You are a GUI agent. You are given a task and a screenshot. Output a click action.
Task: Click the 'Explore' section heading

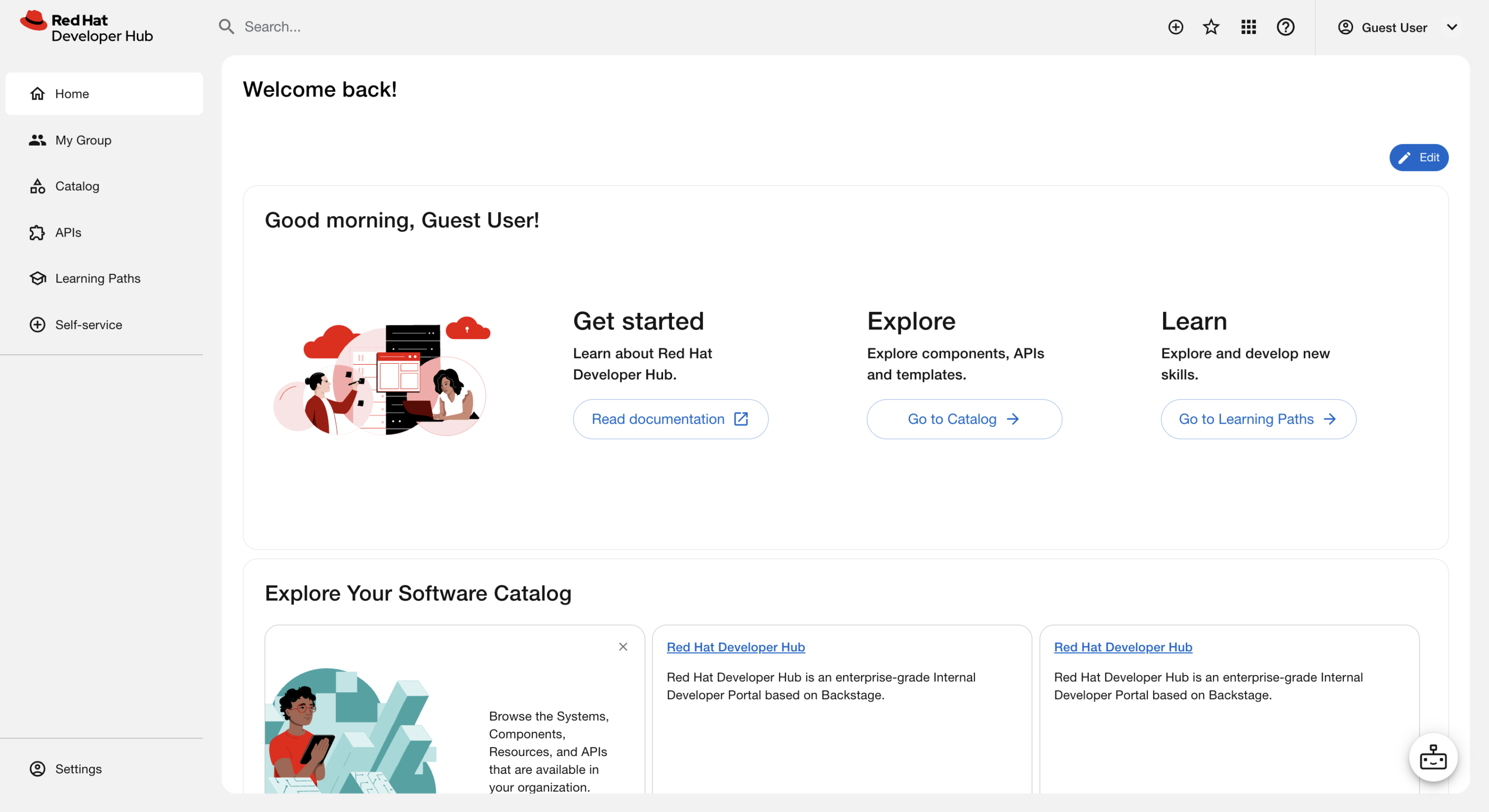(x=911, y=321)
